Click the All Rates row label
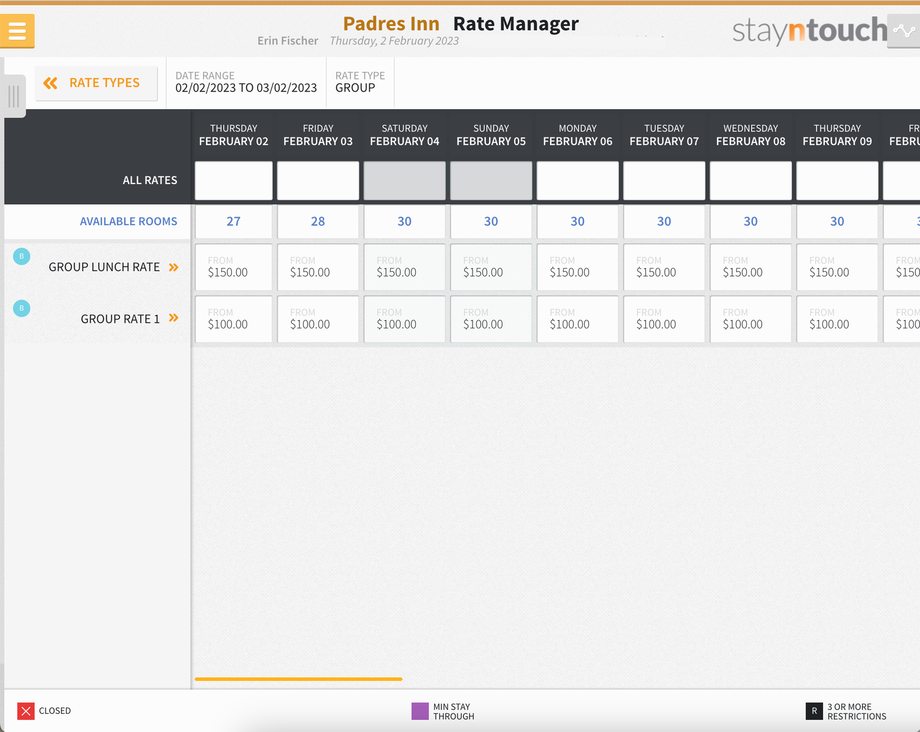 (150, 181)
